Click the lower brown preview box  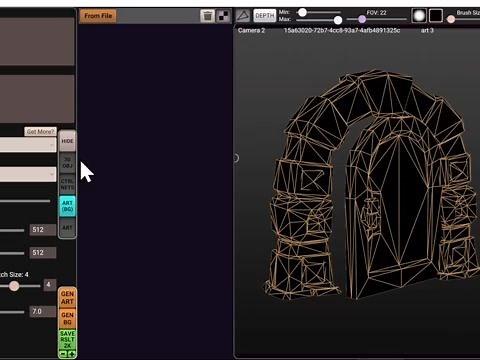[37, 99]
